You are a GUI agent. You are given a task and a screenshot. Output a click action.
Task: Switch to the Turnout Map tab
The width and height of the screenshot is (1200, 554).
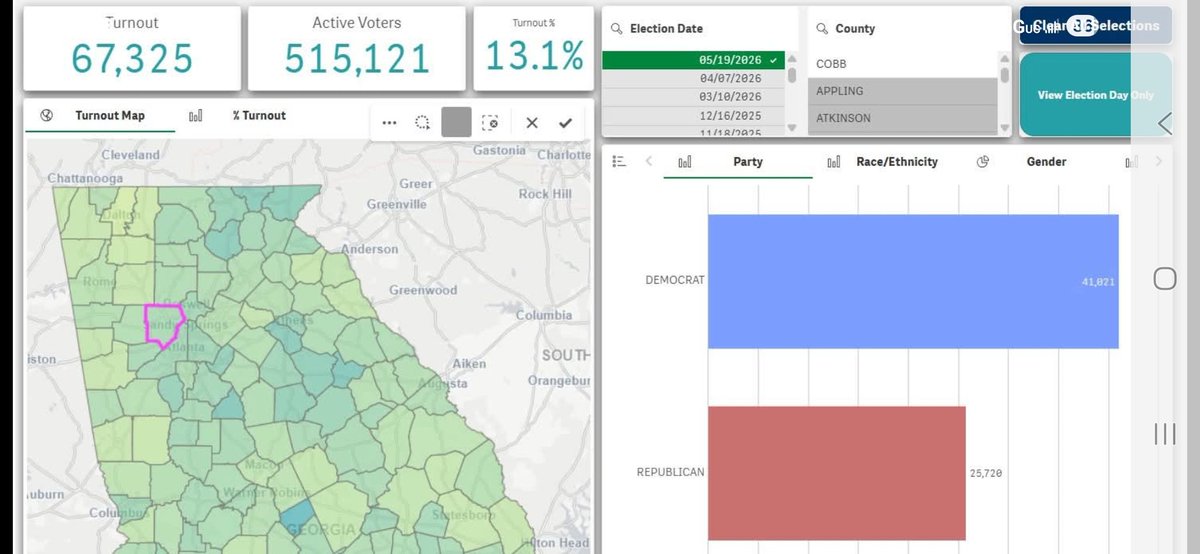coord(110,116)
